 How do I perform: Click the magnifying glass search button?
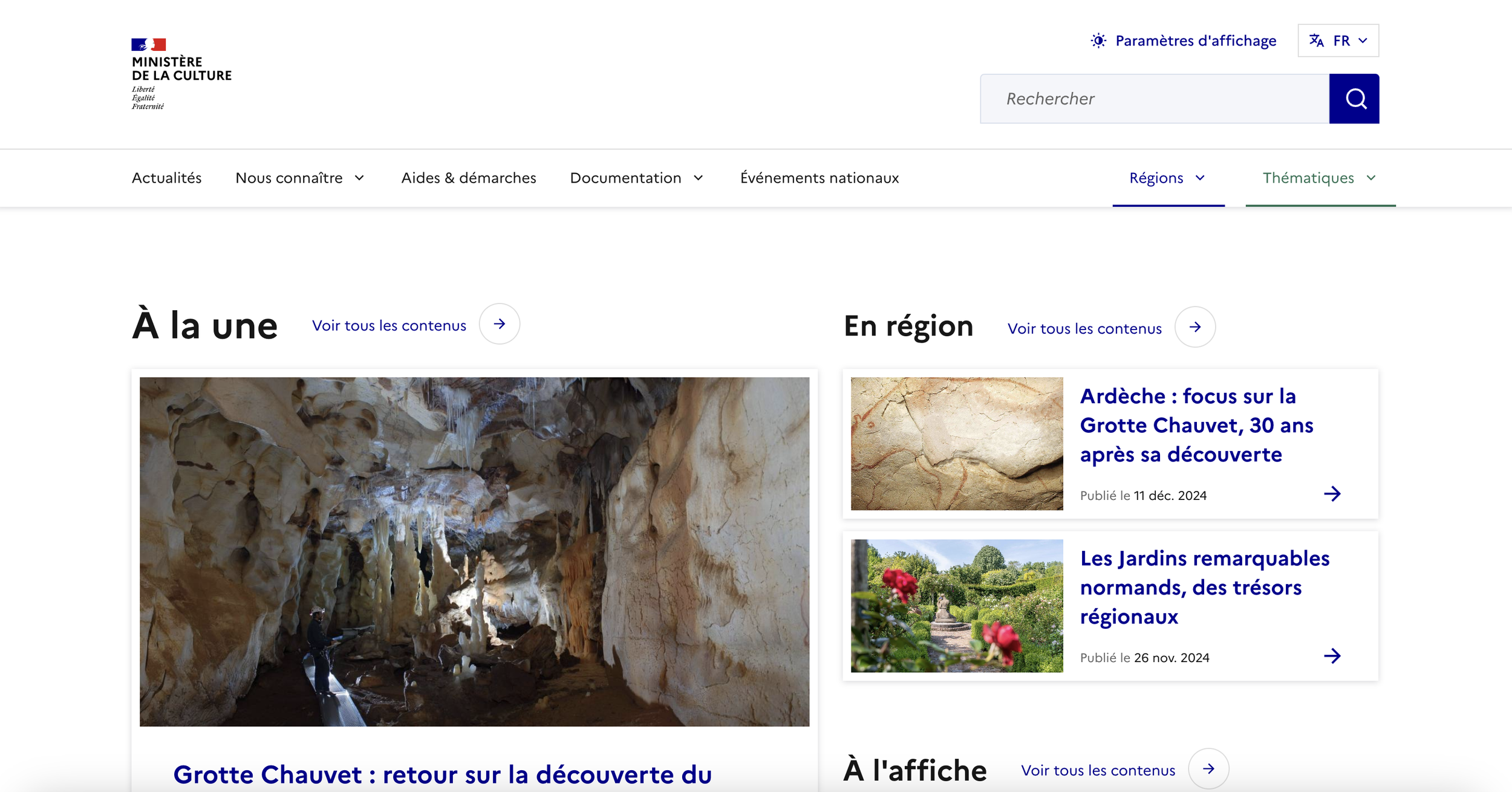tap(1354, 99)
